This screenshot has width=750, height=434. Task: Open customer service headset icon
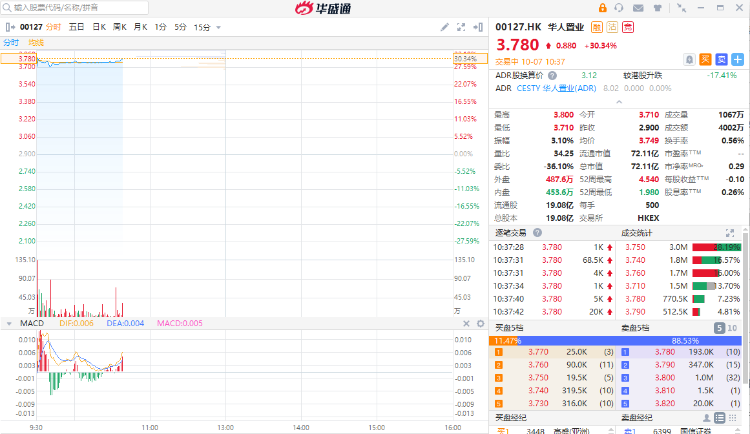pyautogui.click(x=619, y=8)
